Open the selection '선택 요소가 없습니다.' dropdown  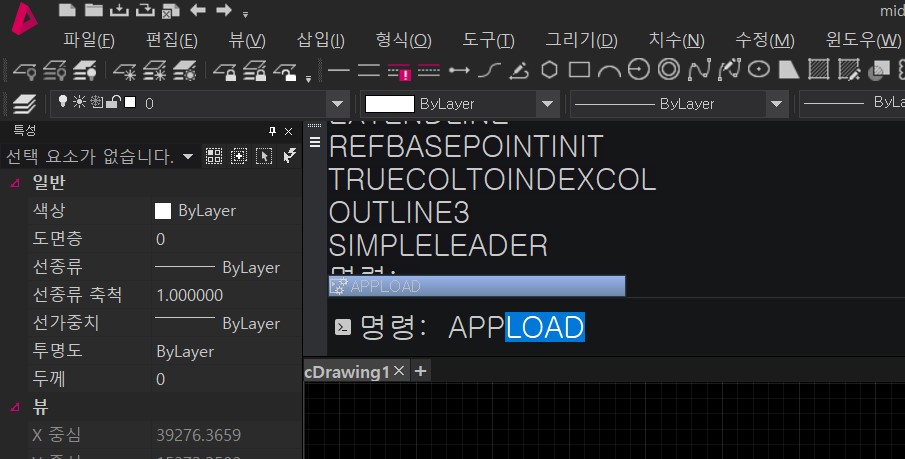pos(188,156)
